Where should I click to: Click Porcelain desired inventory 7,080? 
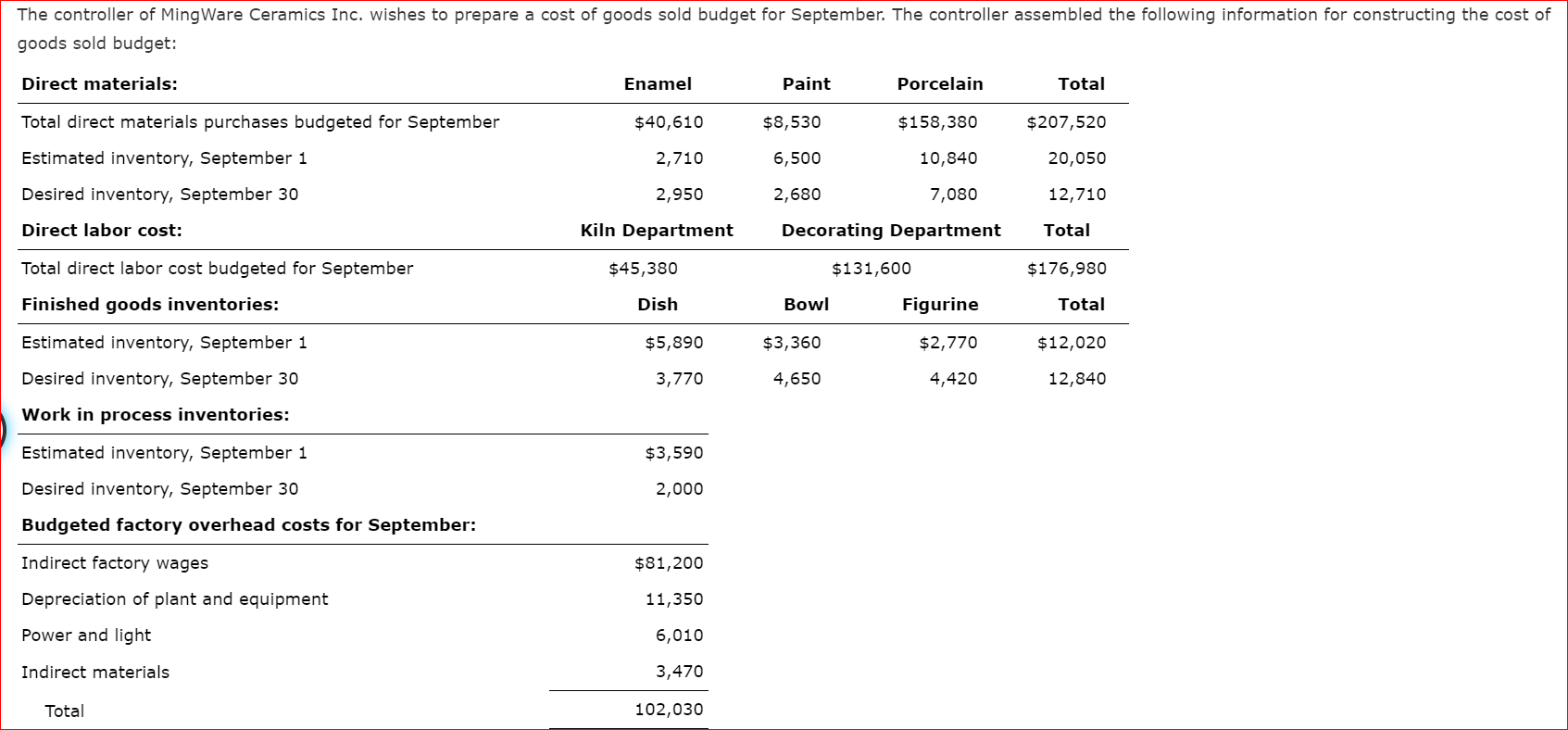pos(954,195)
